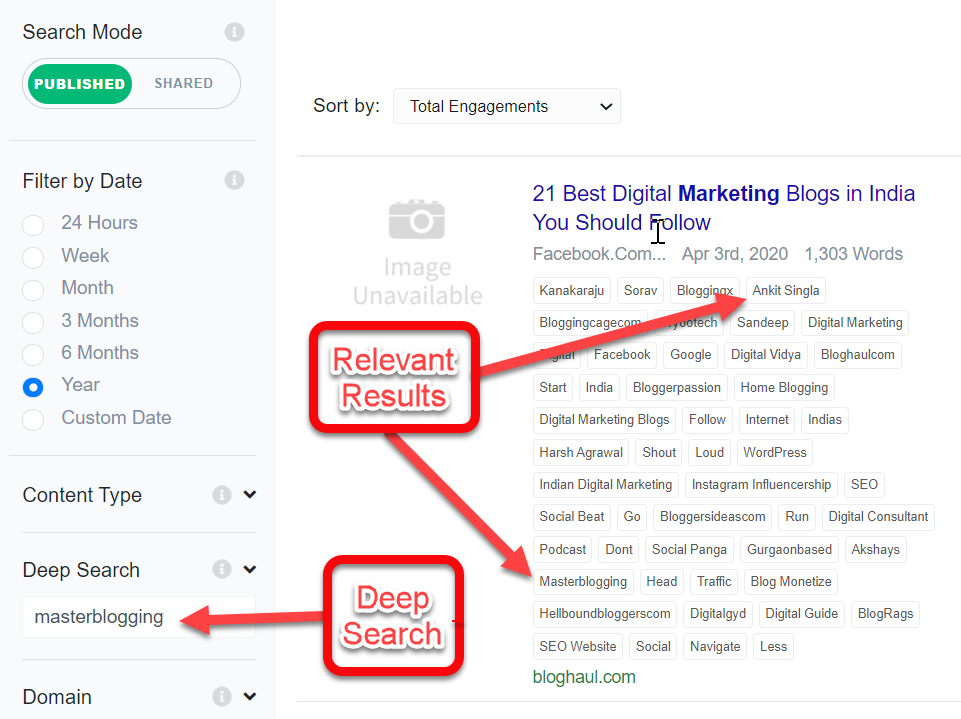961x719 pixels.
Task: Click the Sorav tag
Action: [x=640, y=291]
